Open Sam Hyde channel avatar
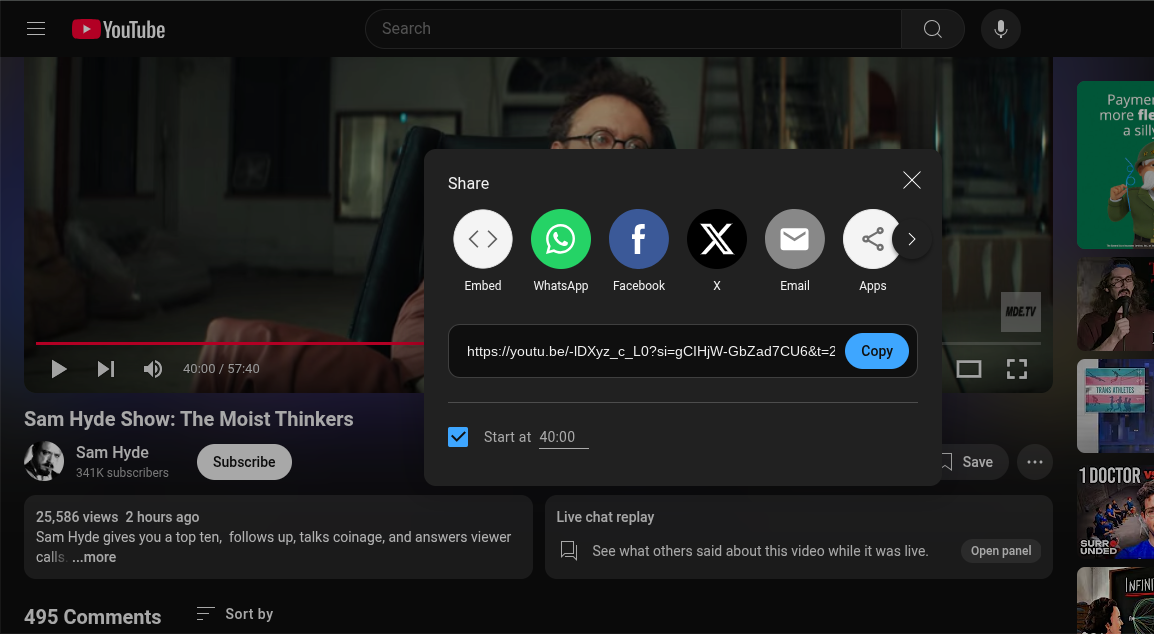 (43, 461)
